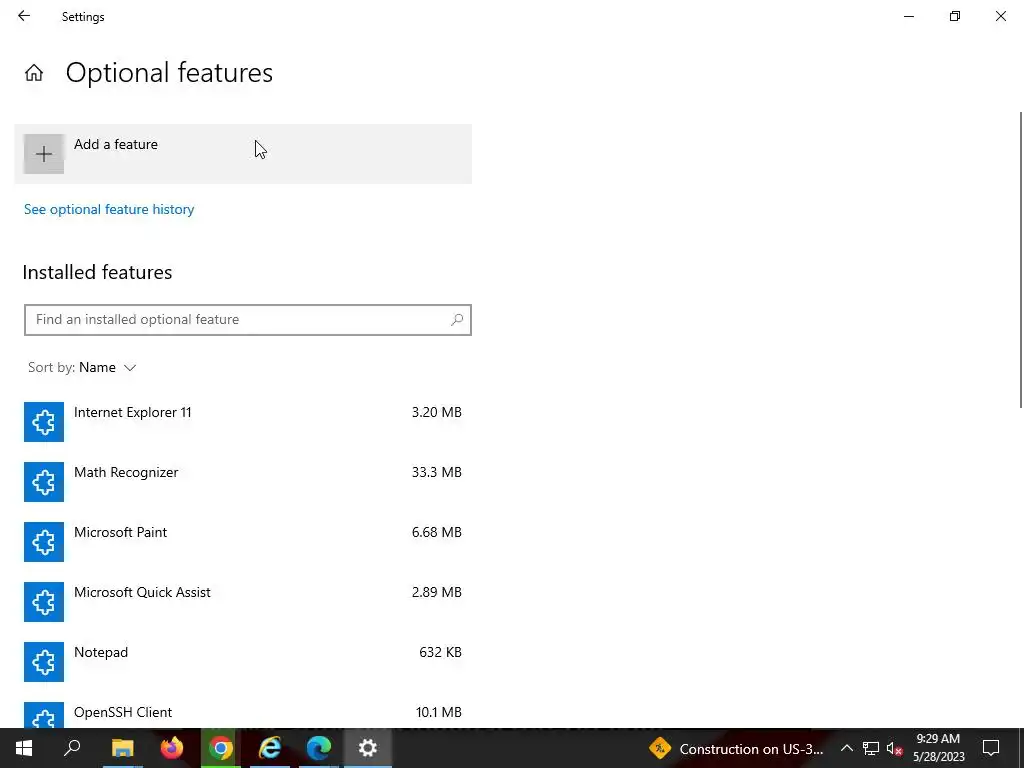Go to Settings home icon
1024x768 pixels.
coord(34,72)
